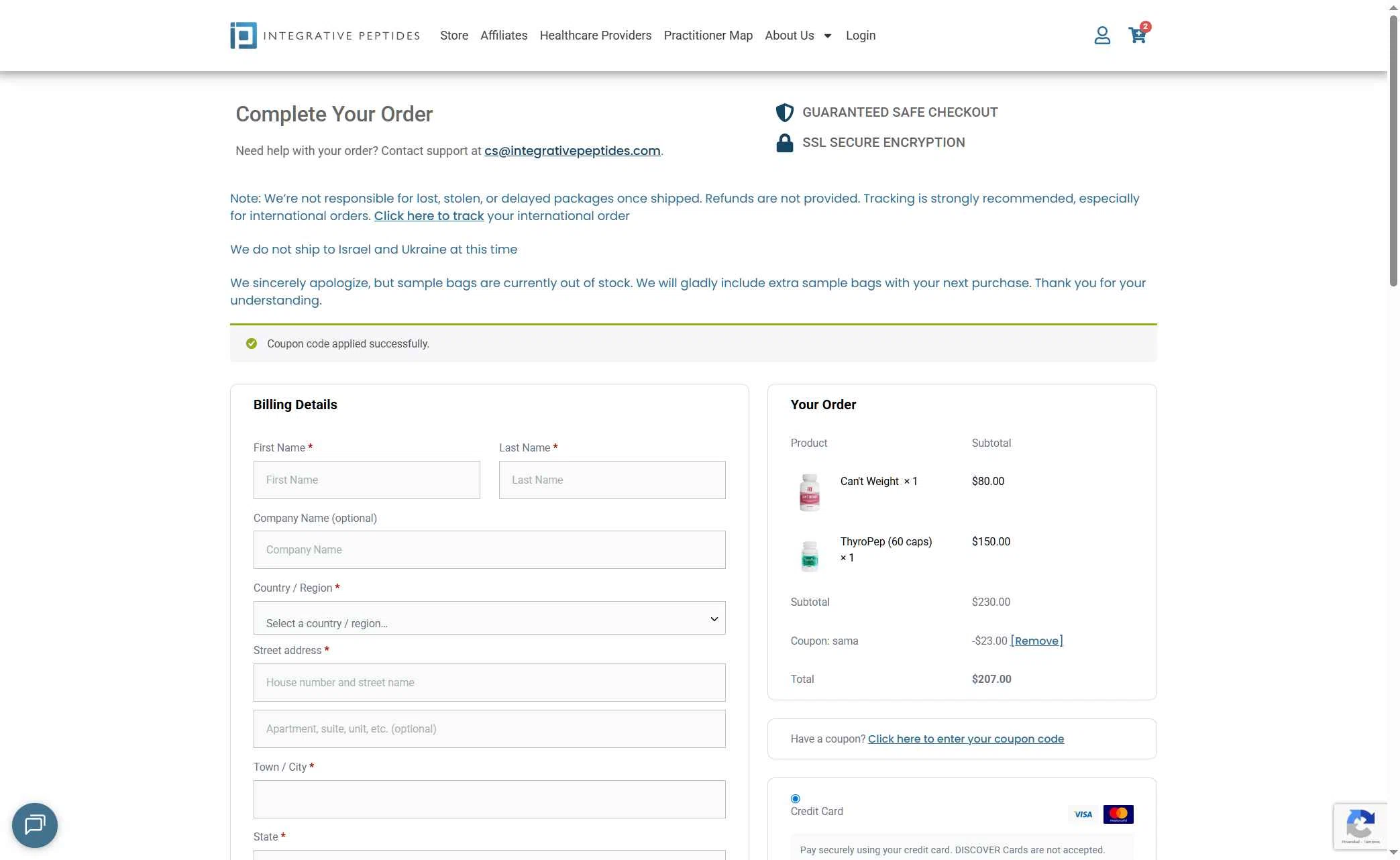Expand the About Us menu
This screenshot has width=1400, height=860.
tap(798, 36)
